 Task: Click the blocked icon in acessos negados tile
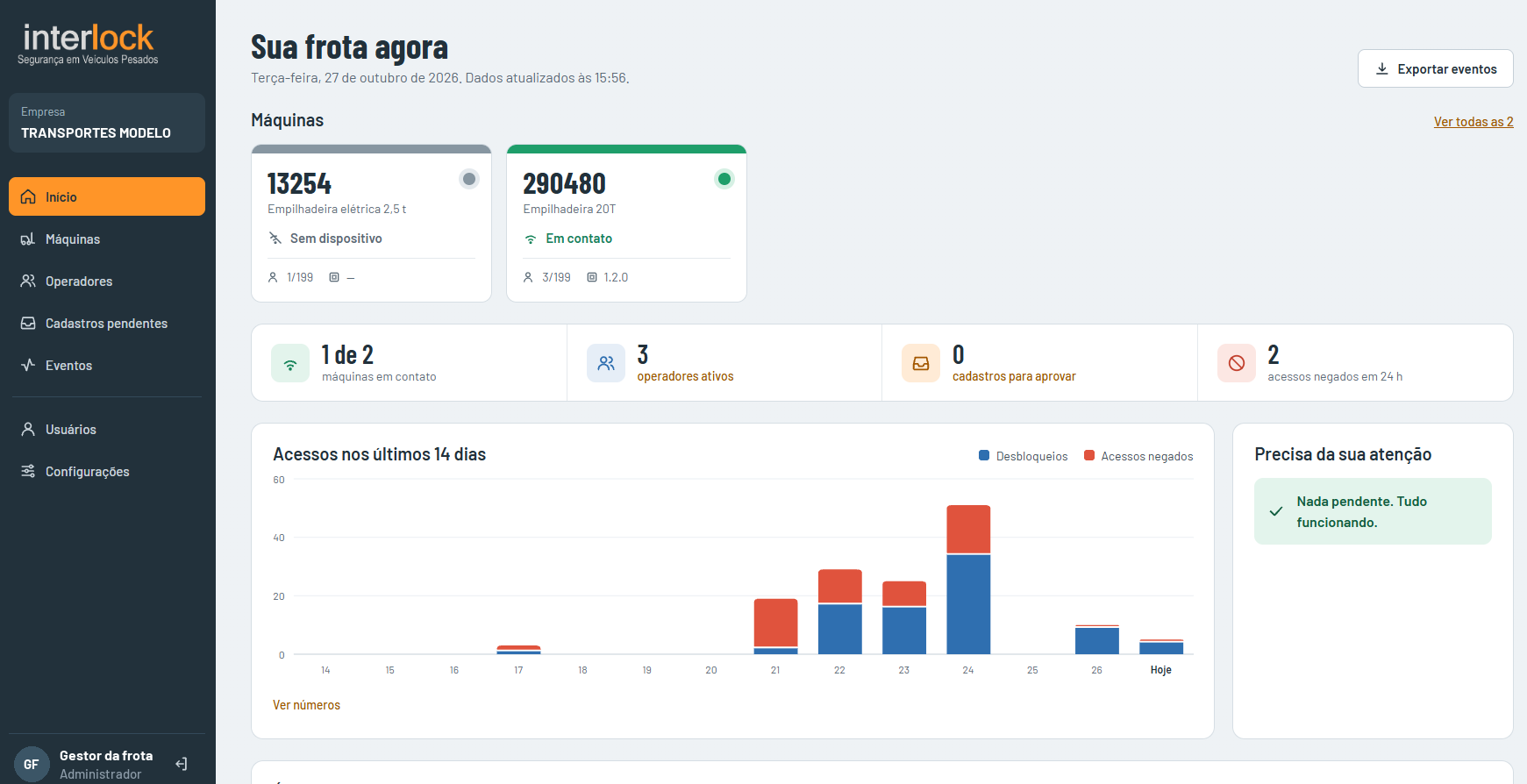(x=1237, y=363)
